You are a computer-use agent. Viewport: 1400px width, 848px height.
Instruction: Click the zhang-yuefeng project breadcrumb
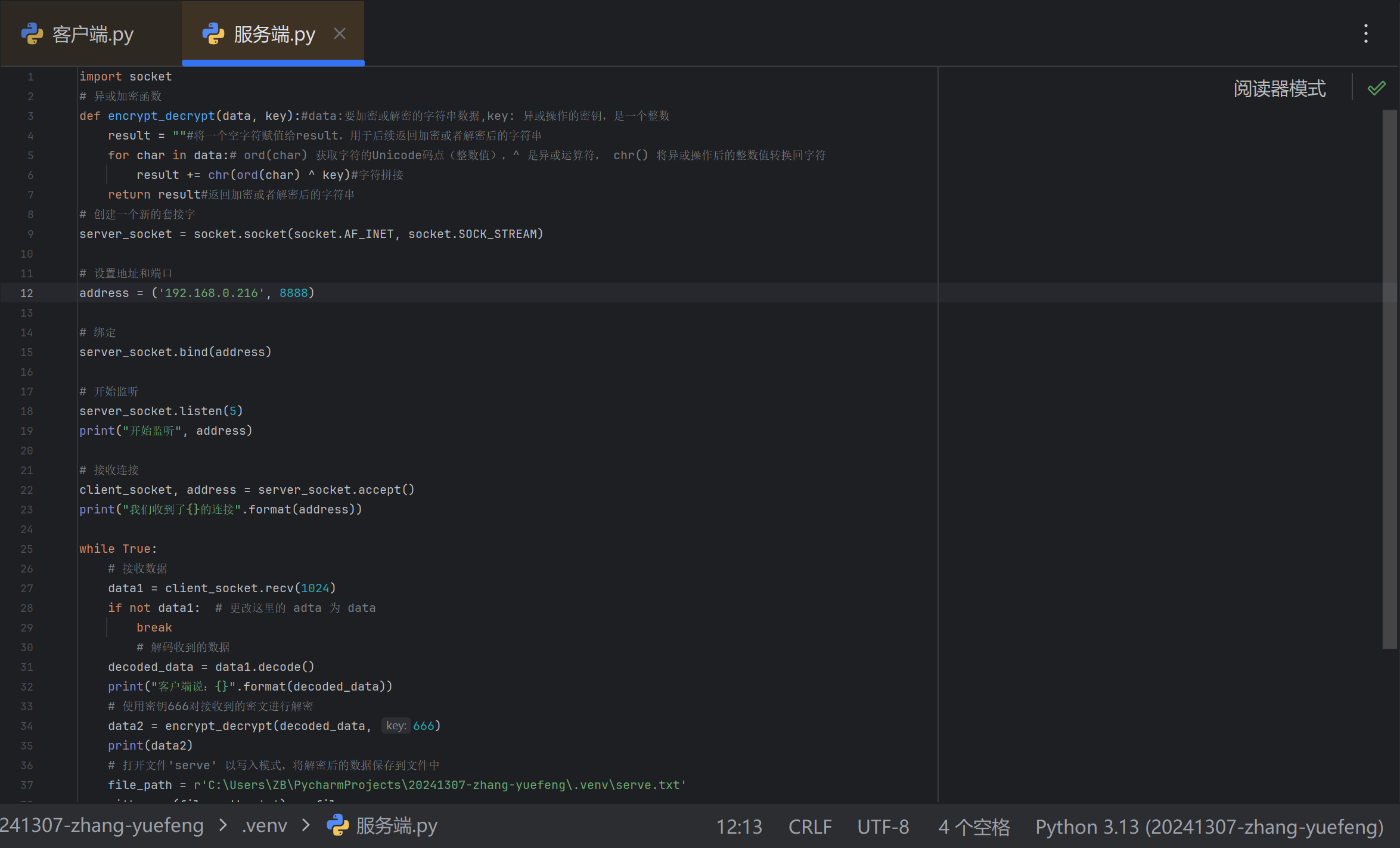click(102, 825)
